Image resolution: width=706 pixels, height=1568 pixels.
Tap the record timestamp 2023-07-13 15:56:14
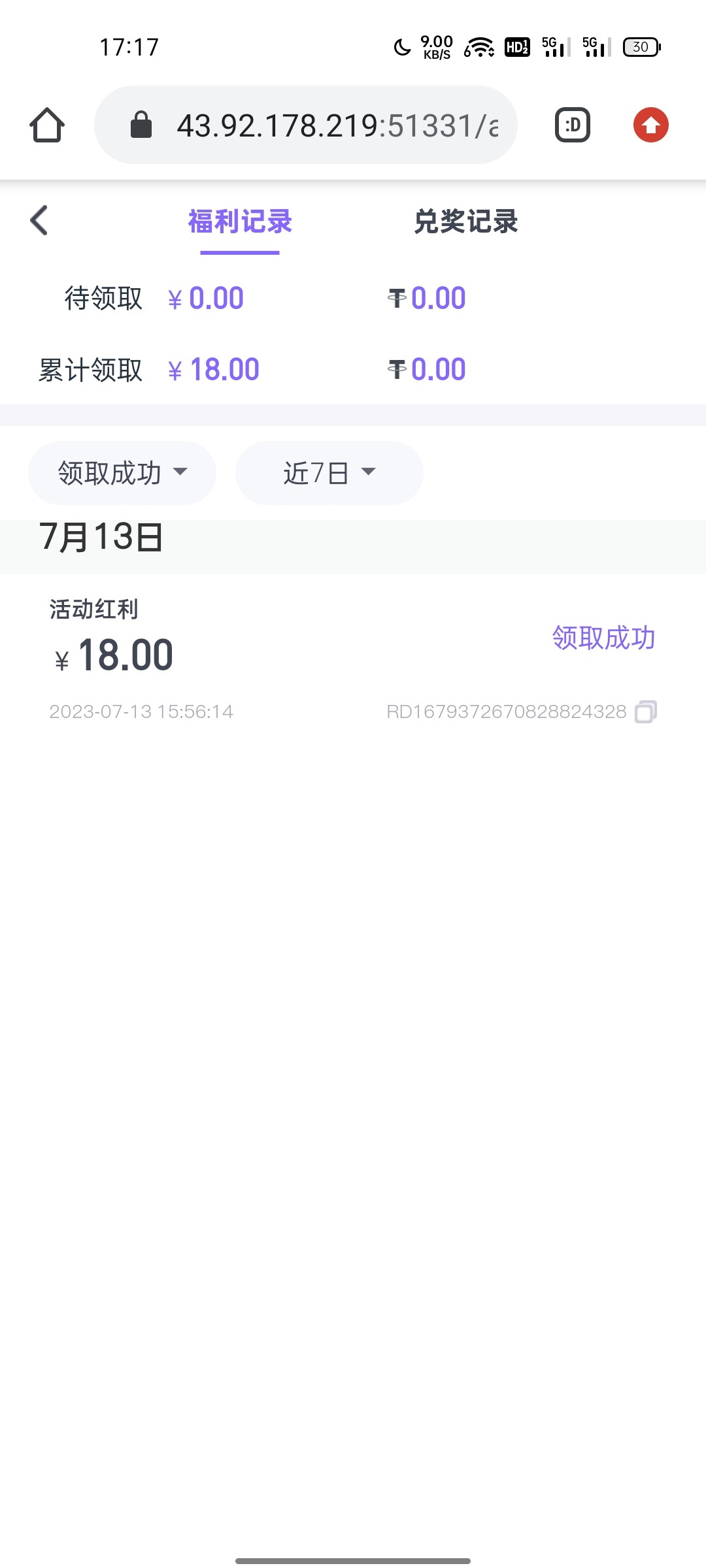tap(141, 711)
